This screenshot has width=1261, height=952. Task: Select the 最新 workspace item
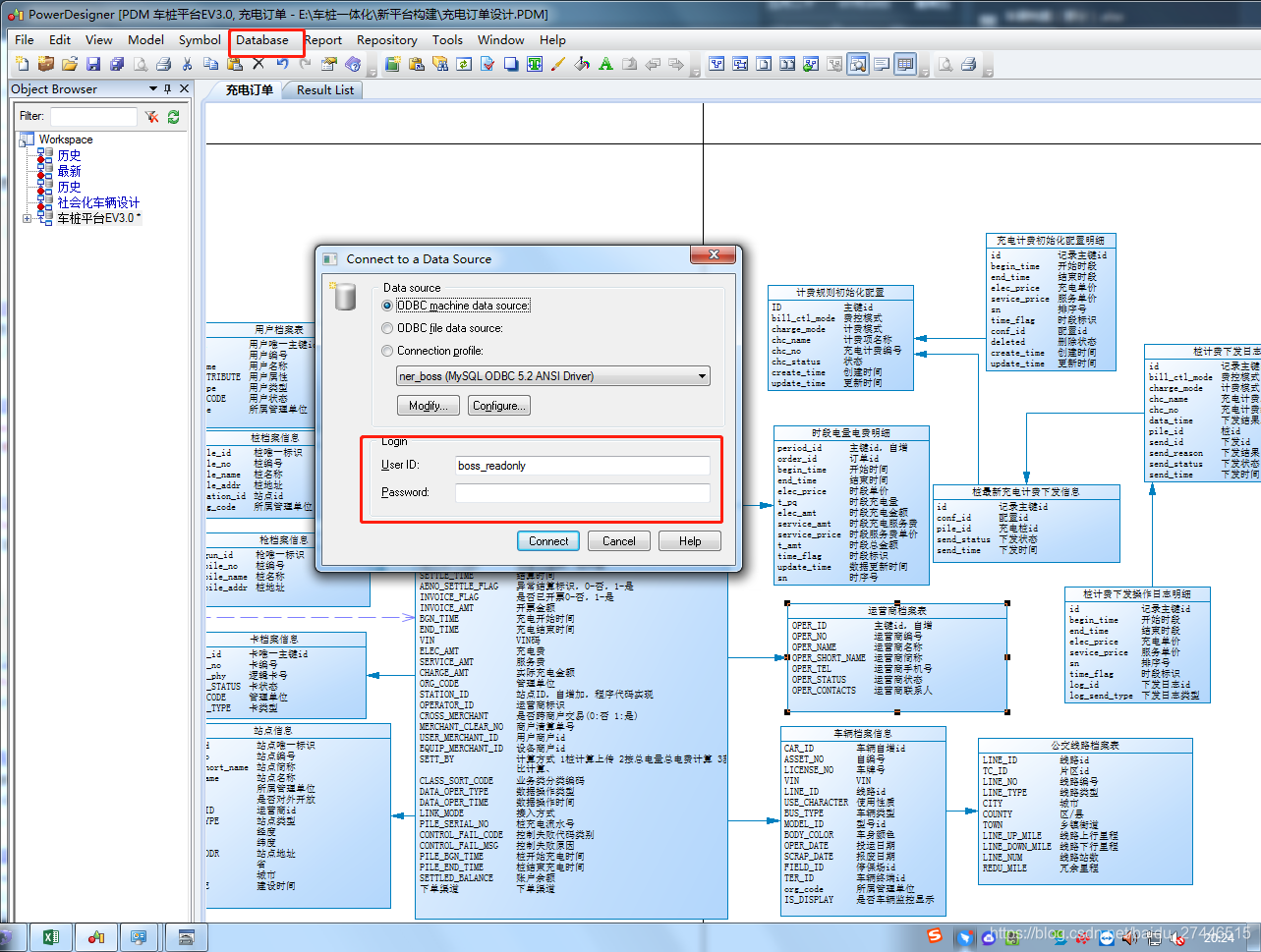coord(69,171)
